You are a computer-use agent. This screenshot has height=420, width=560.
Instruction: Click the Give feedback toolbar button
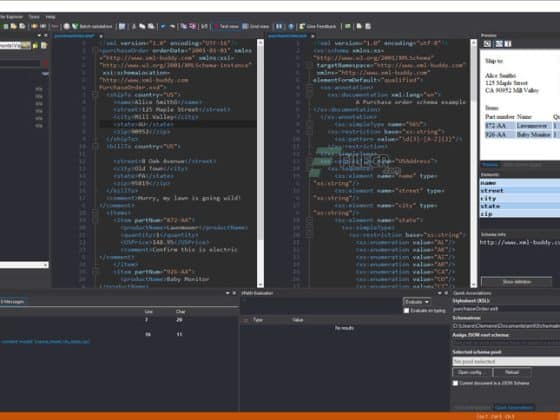pyautogui.click(x=318, y=26)
